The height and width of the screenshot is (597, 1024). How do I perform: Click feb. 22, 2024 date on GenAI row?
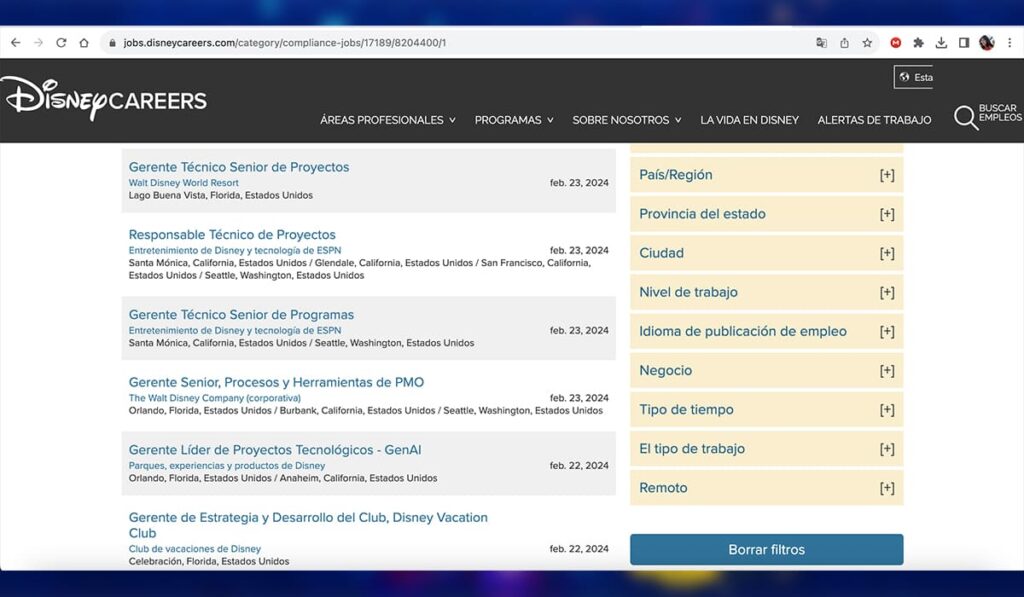click(x=579, y=466)
